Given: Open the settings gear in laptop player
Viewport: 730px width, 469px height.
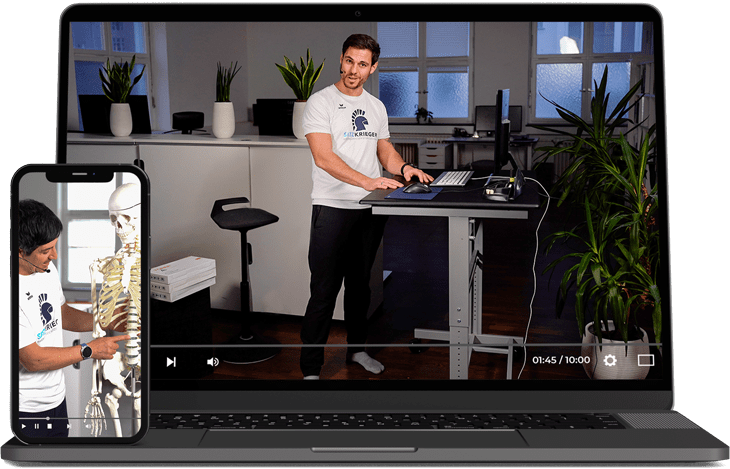Looking at the screenshot, I should 610,359.
